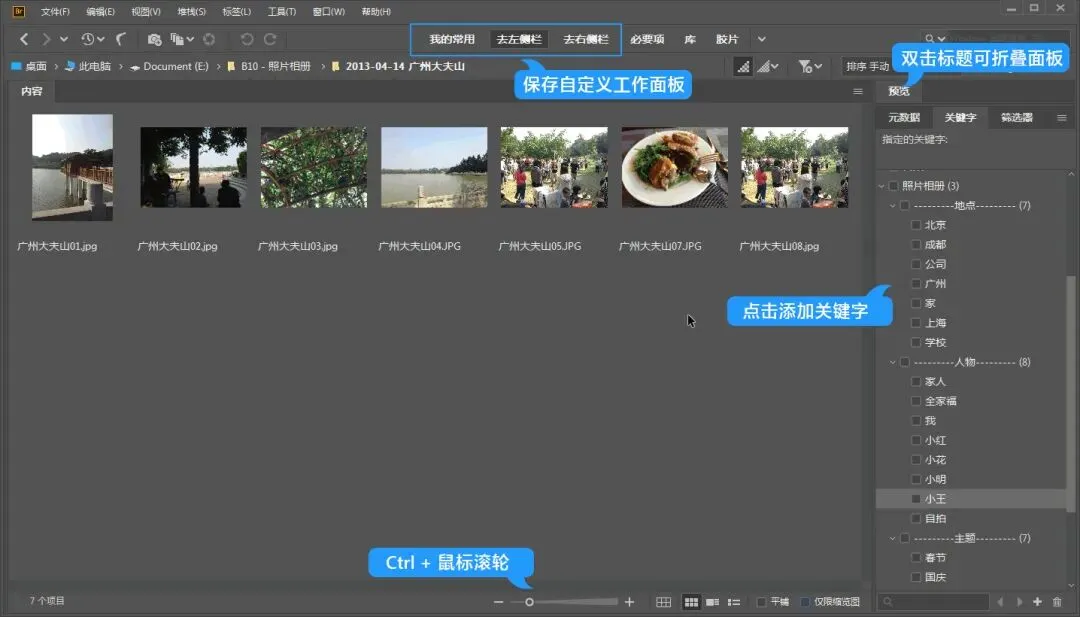Rotate 90 degrees clockwise
This screenshot has width=1080, height=617.
point(270,39)
